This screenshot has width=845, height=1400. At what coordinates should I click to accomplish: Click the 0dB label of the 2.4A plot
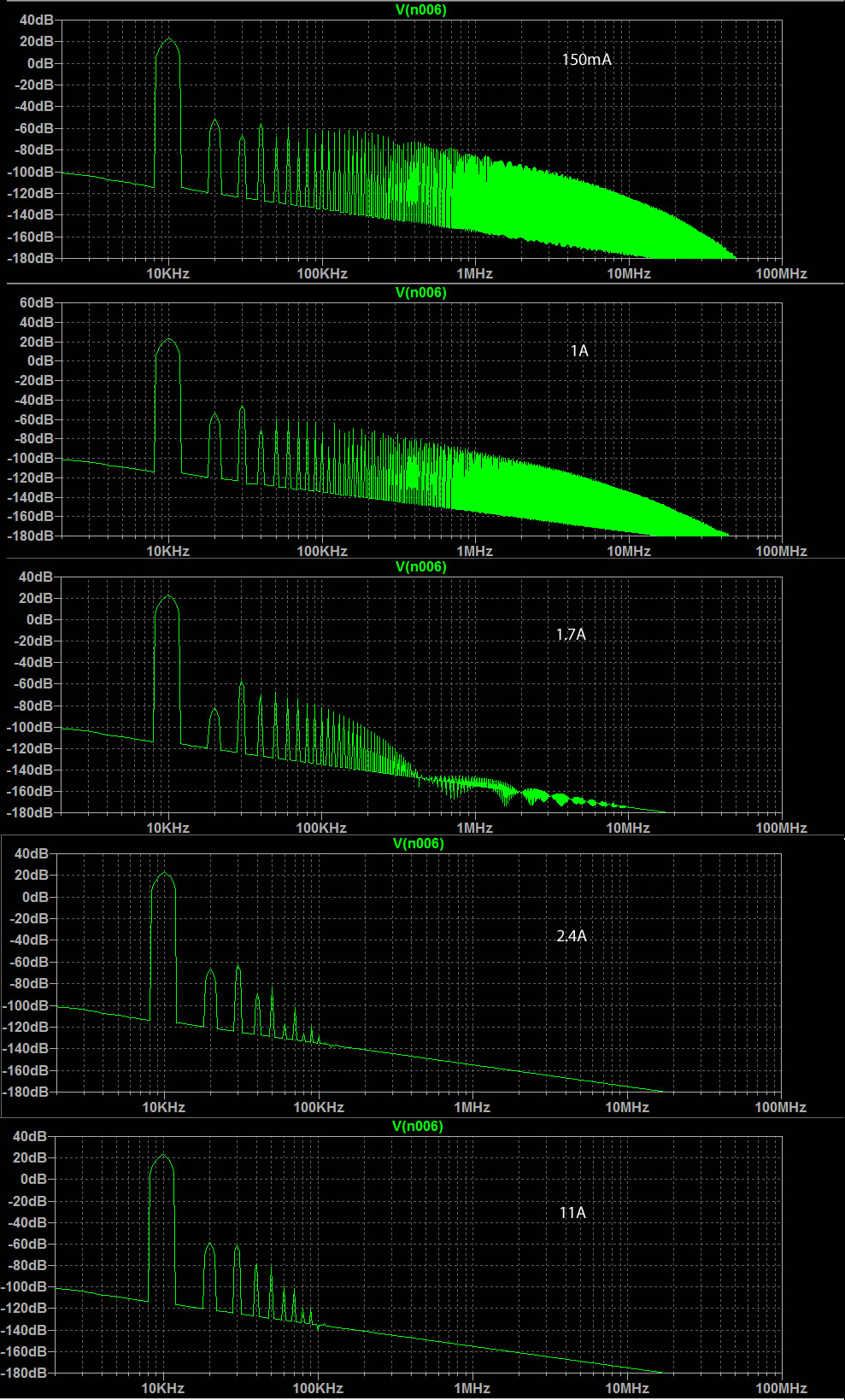[35, 897]
